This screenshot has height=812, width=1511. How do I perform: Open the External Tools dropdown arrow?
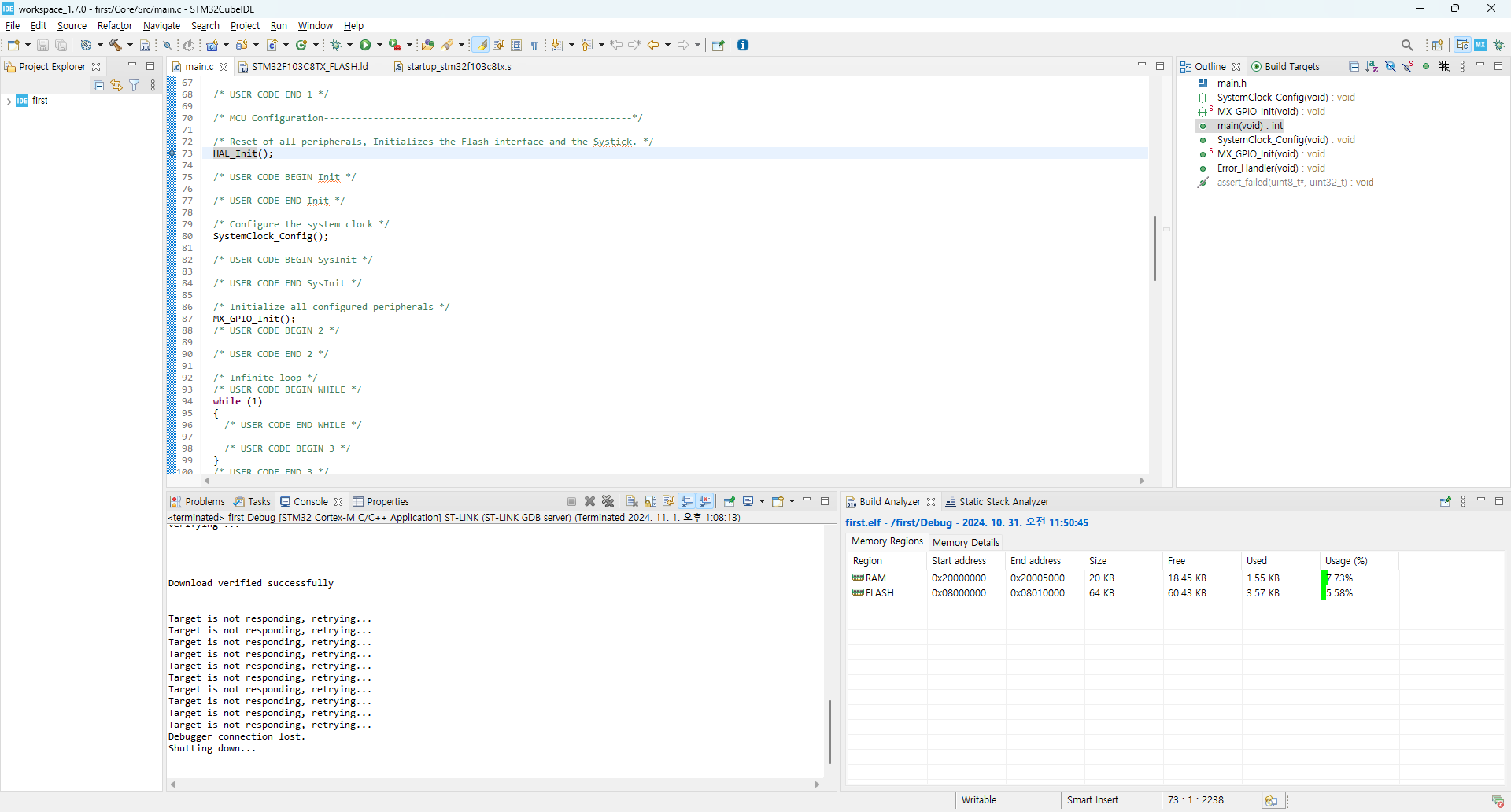[x=409, y=45]
